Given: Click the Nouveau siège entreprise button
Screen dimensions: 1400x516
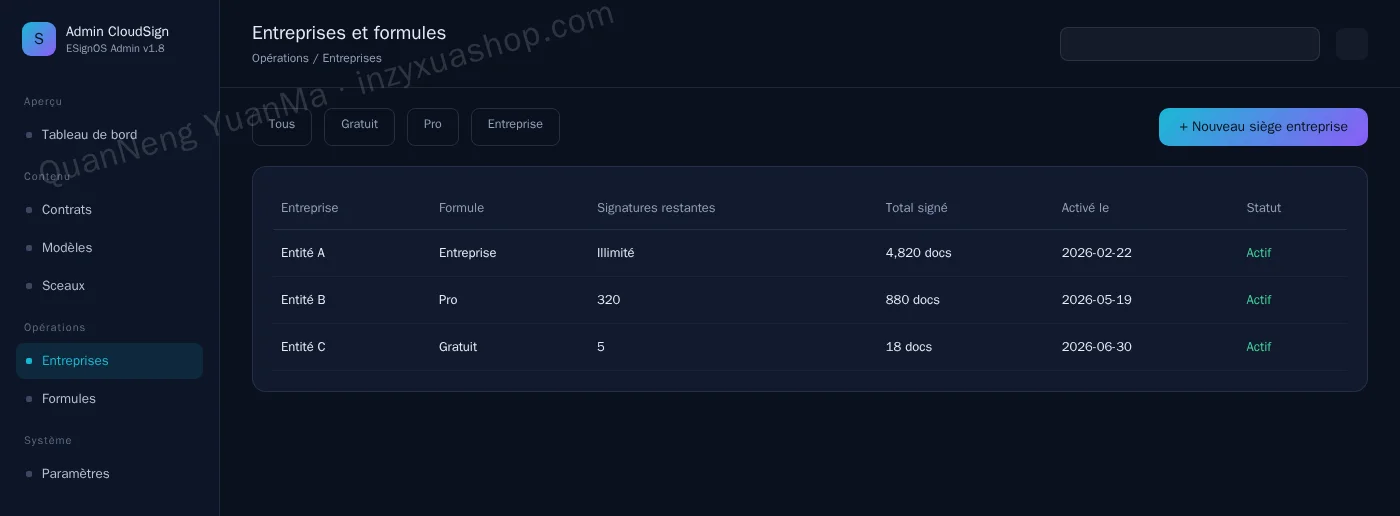Looking at the screenshot, I should 1263,127.
